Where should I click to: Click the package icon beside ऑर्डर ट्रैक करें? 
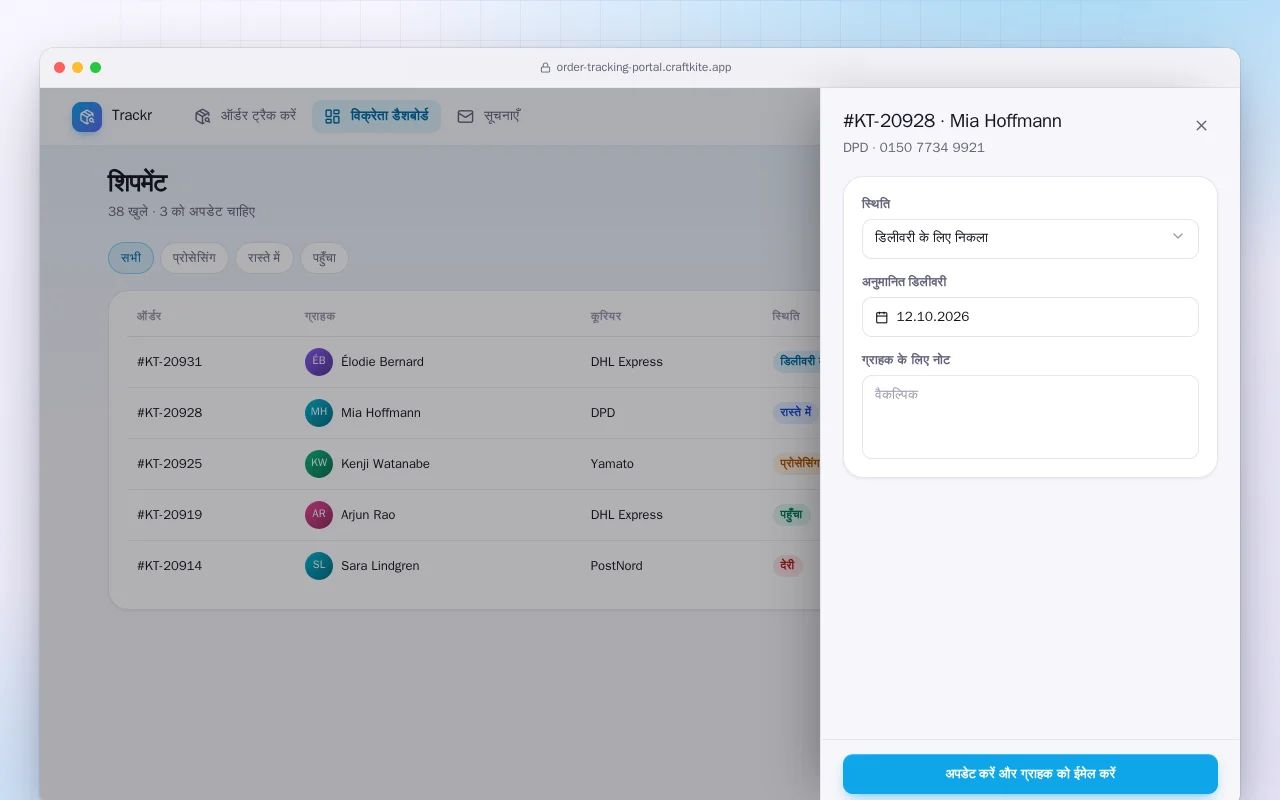coord(203,116)
